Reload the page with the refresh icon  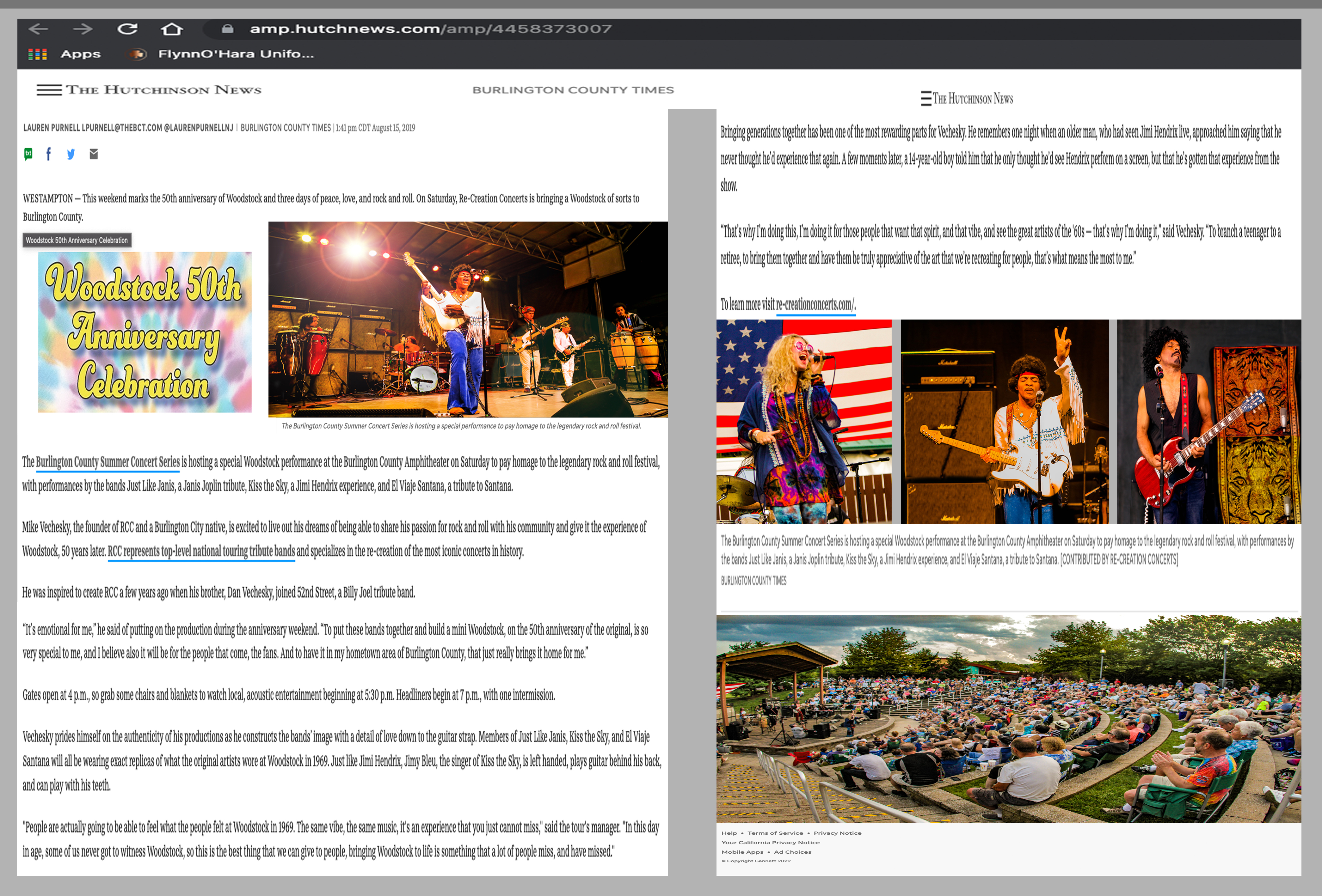tap(127, 28)
